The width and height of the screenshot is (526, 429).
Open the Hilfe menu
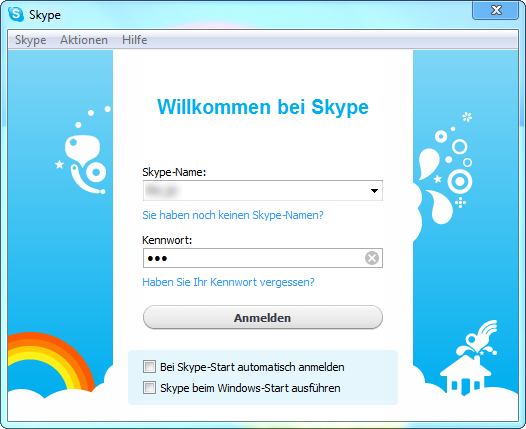point(135,40)
